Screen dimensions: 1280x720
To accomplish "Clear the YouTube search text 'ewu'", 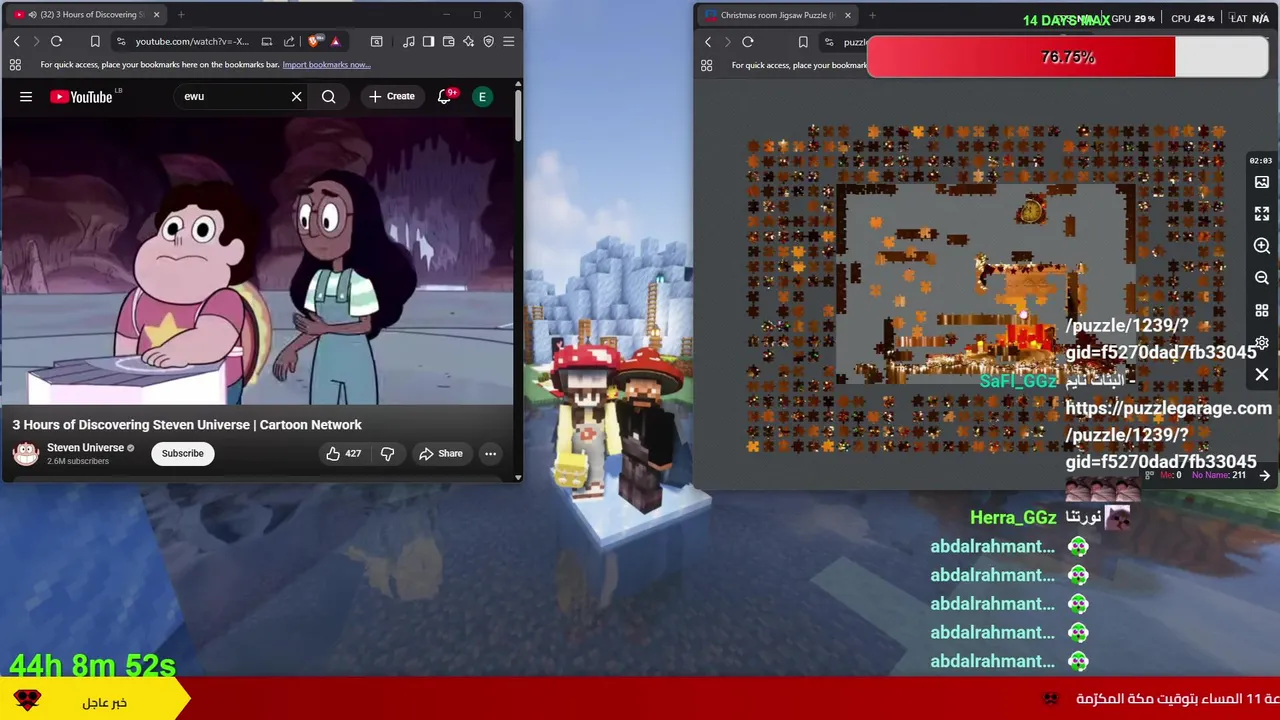I will click(296, 97).
